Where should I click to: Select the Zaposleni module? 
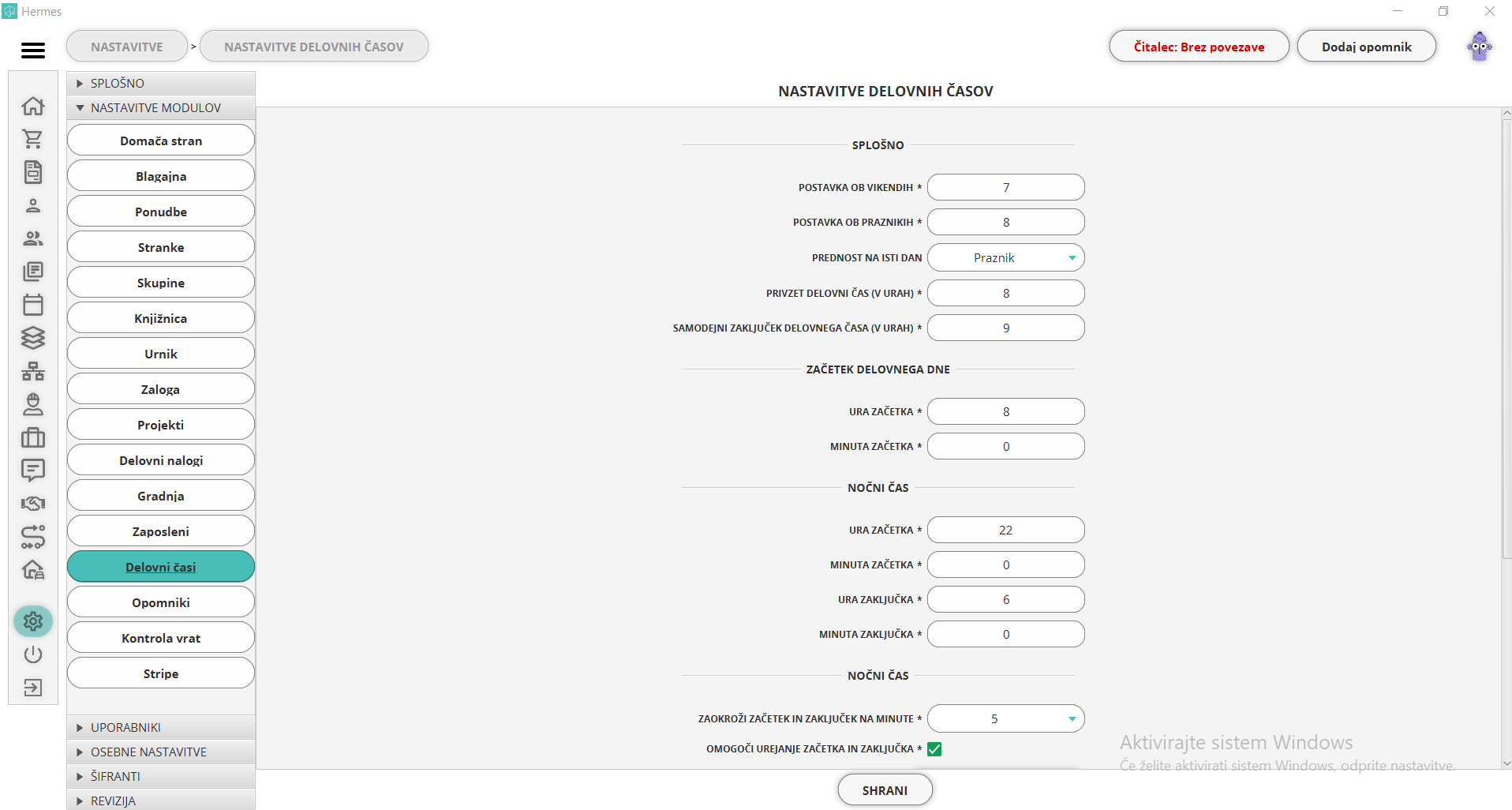(x=161, y=531)
